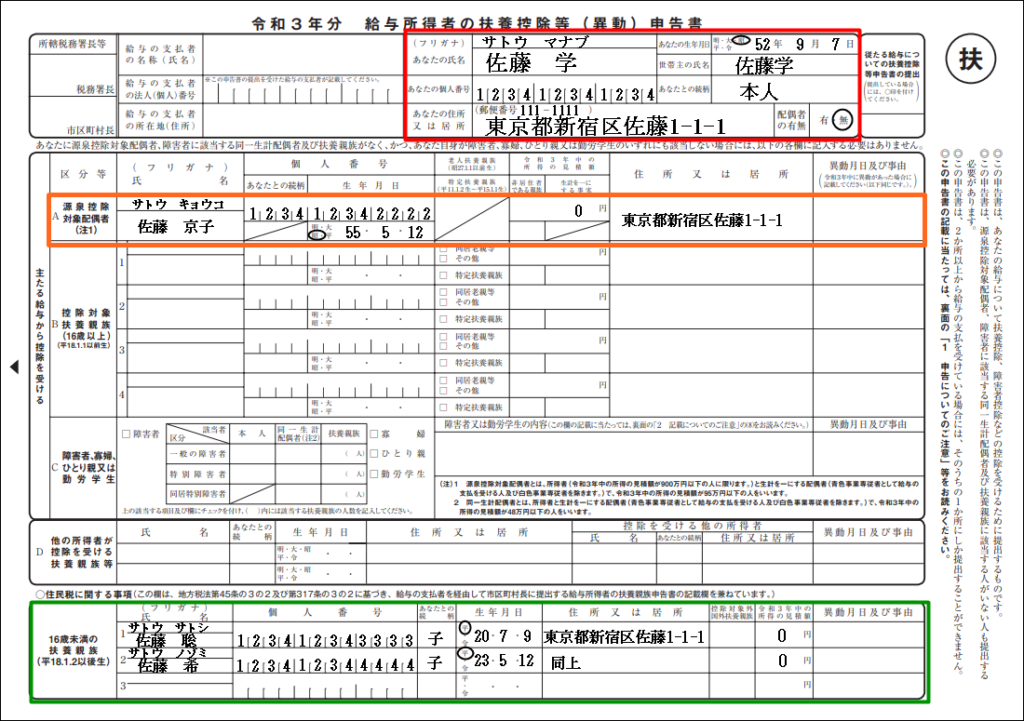Select the 有 spouse option
1024x721 pixels.
click(824, 120)
